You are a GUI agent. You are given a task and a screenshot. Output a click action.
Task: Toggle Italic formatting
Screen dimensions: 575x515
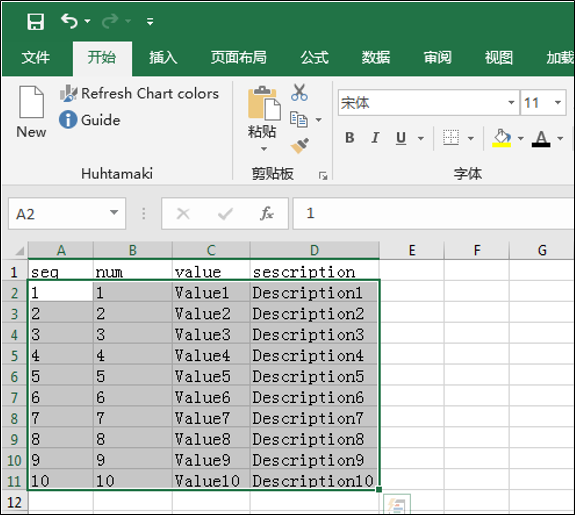(x=375, y=138)
